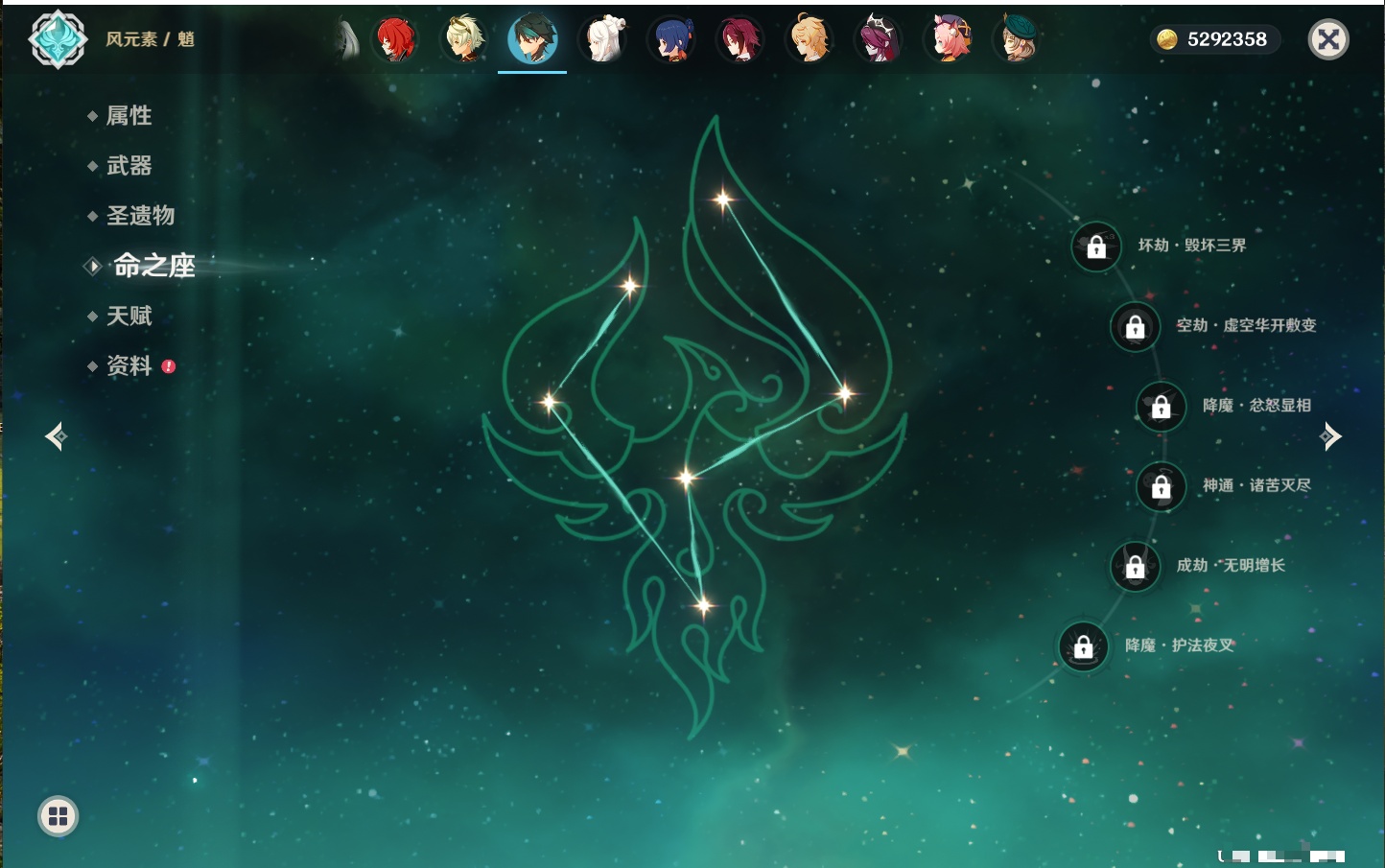Open 资料 profile with red notification
1385x868 pixels.
[129, 365]
